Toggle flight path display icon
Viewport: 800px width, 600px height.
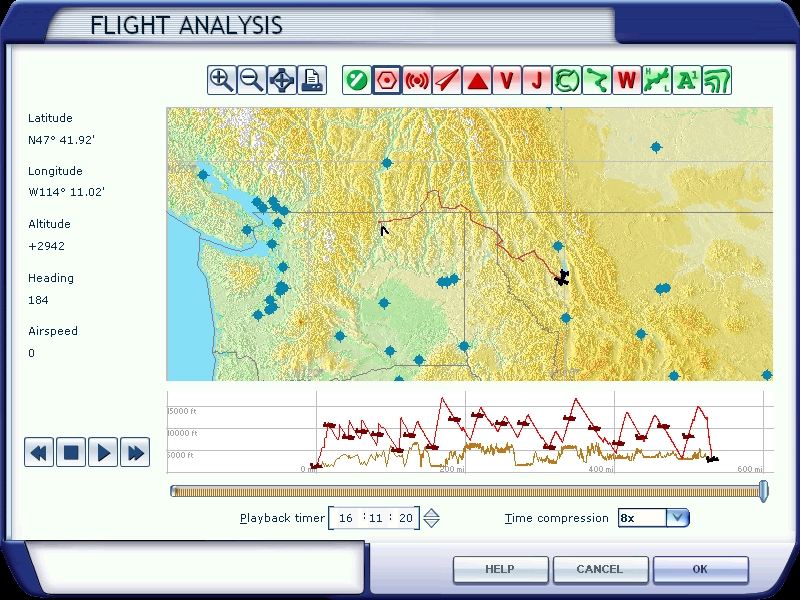tap(597, 80)
